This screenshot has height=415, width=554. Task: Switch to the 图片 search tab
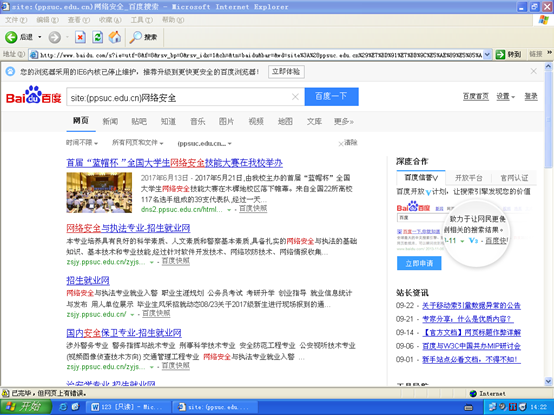click(226, 121)
